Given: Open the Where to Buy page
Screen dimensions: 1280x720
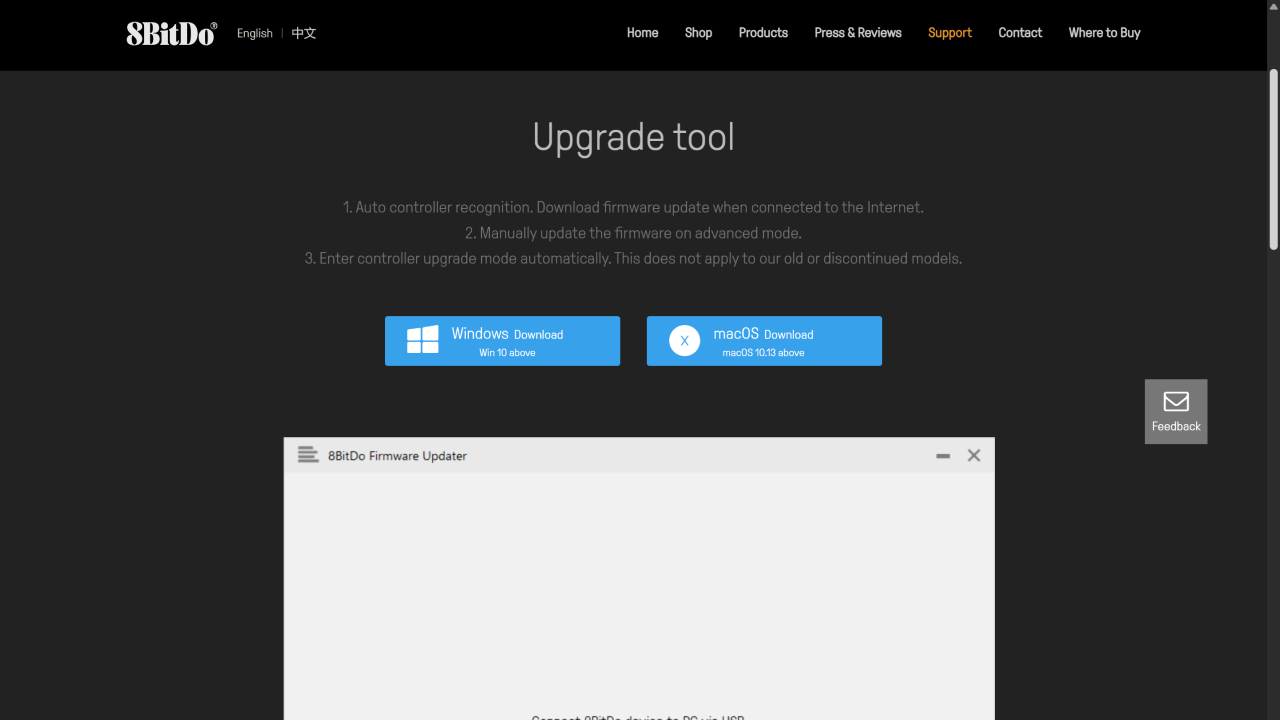Looking at the screenshot, I should point(1104,33).
